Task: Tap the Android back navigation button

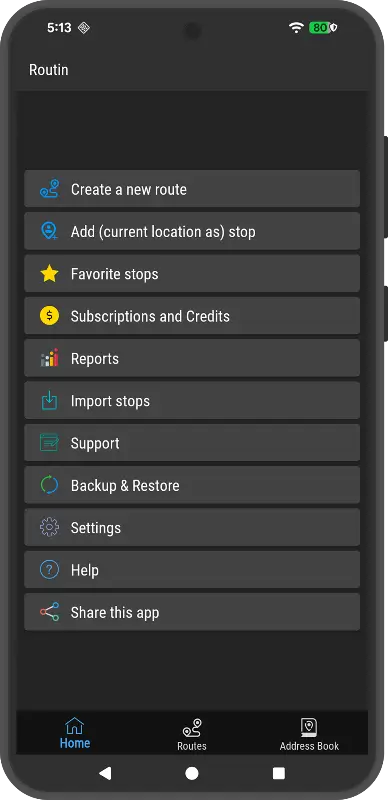Action: (105, 773)
